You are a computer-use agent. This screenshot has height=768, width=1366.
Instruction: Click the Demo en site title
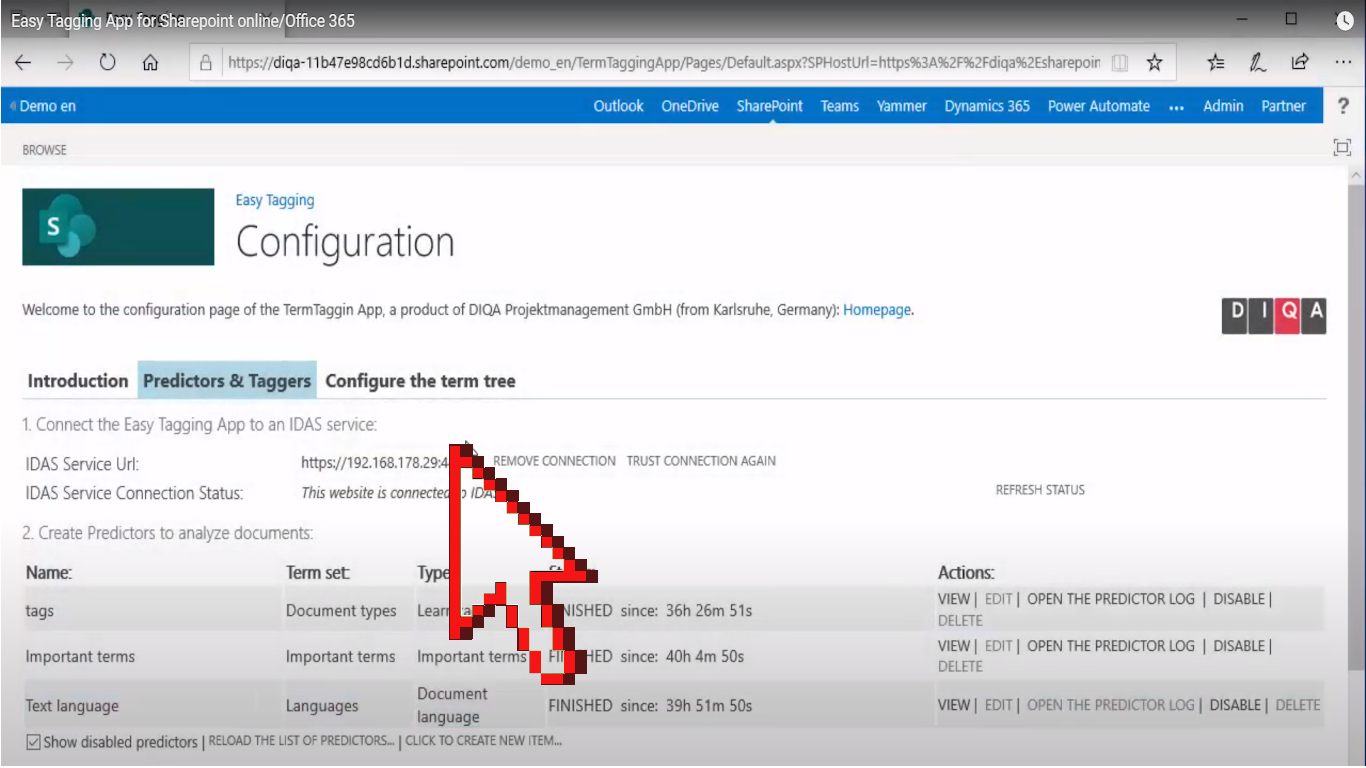click(x=47, y=106)
